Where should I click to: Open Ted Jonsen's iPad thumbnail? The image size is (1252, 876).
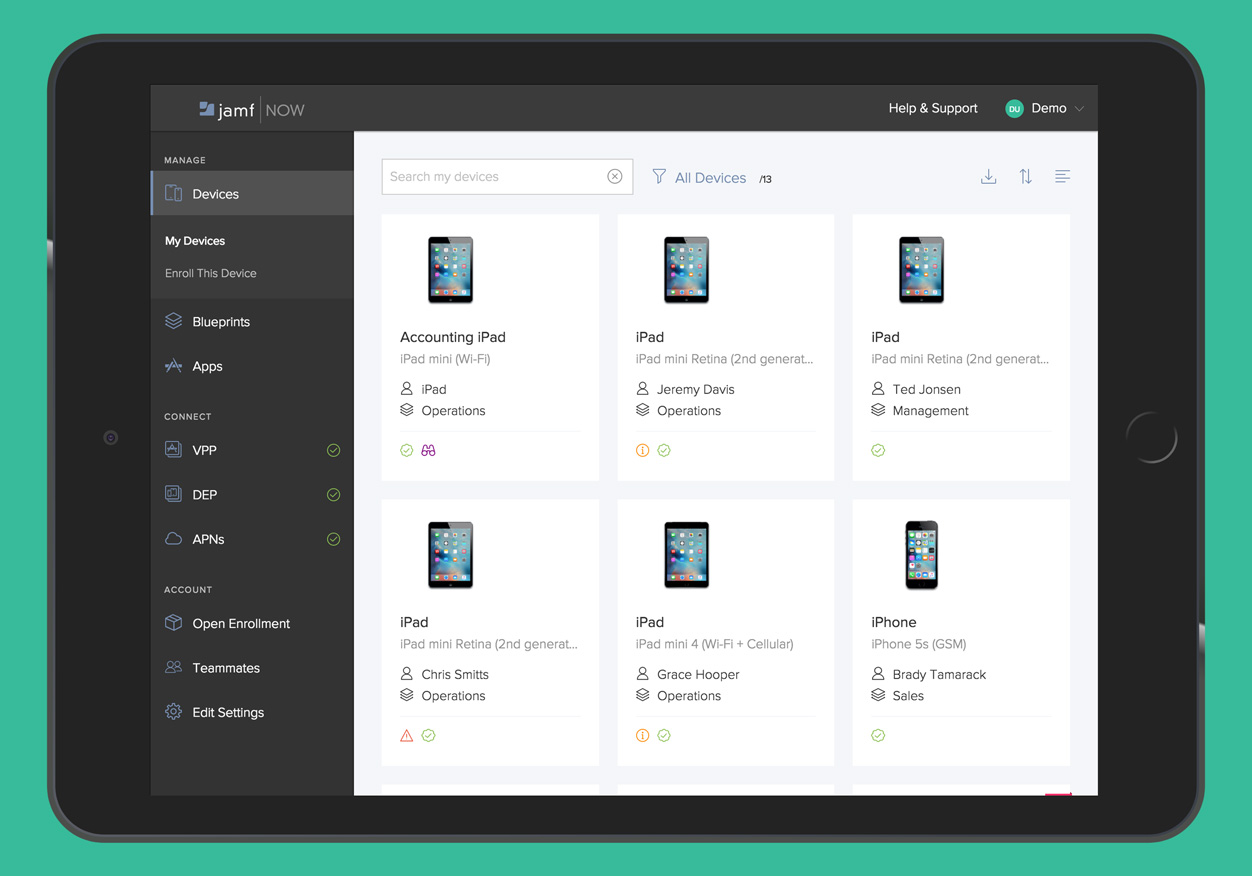922,270
